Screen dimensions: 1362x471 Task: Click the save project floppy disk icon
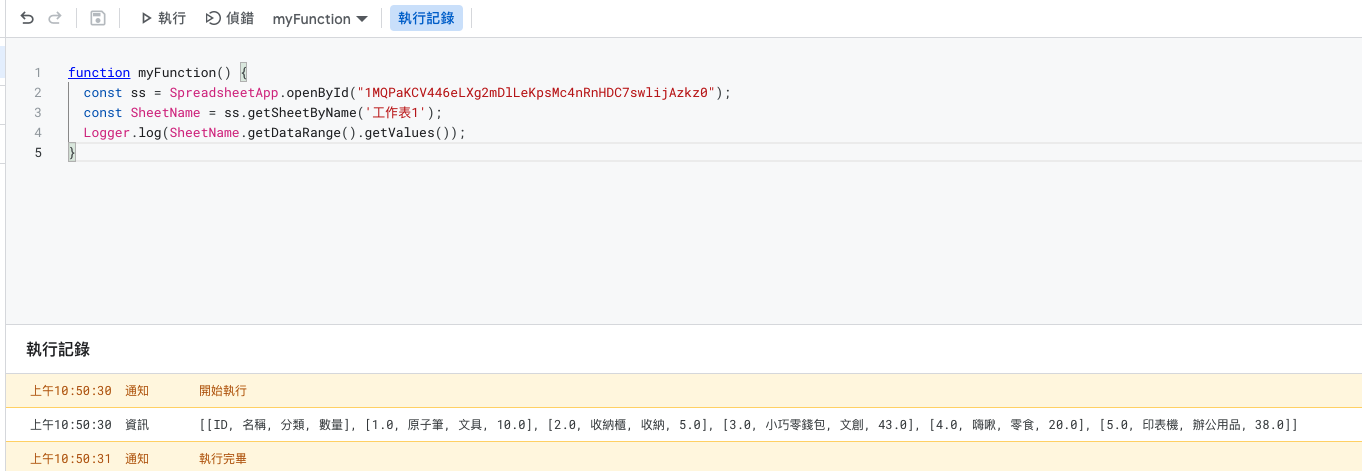tap(97, 18)
